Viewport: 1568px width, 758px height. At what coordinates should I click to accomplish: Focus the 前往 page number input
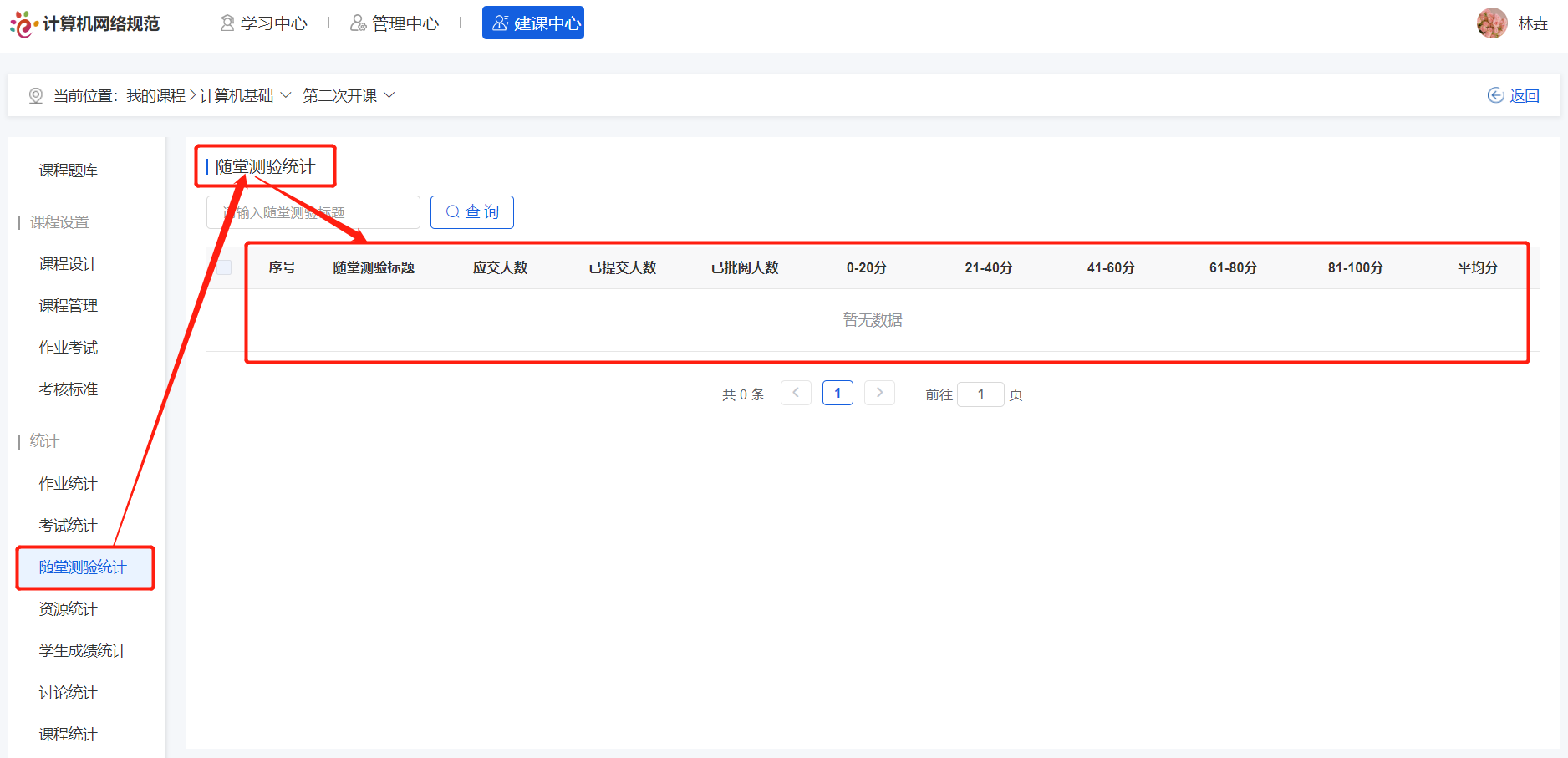tap(980, 394)
